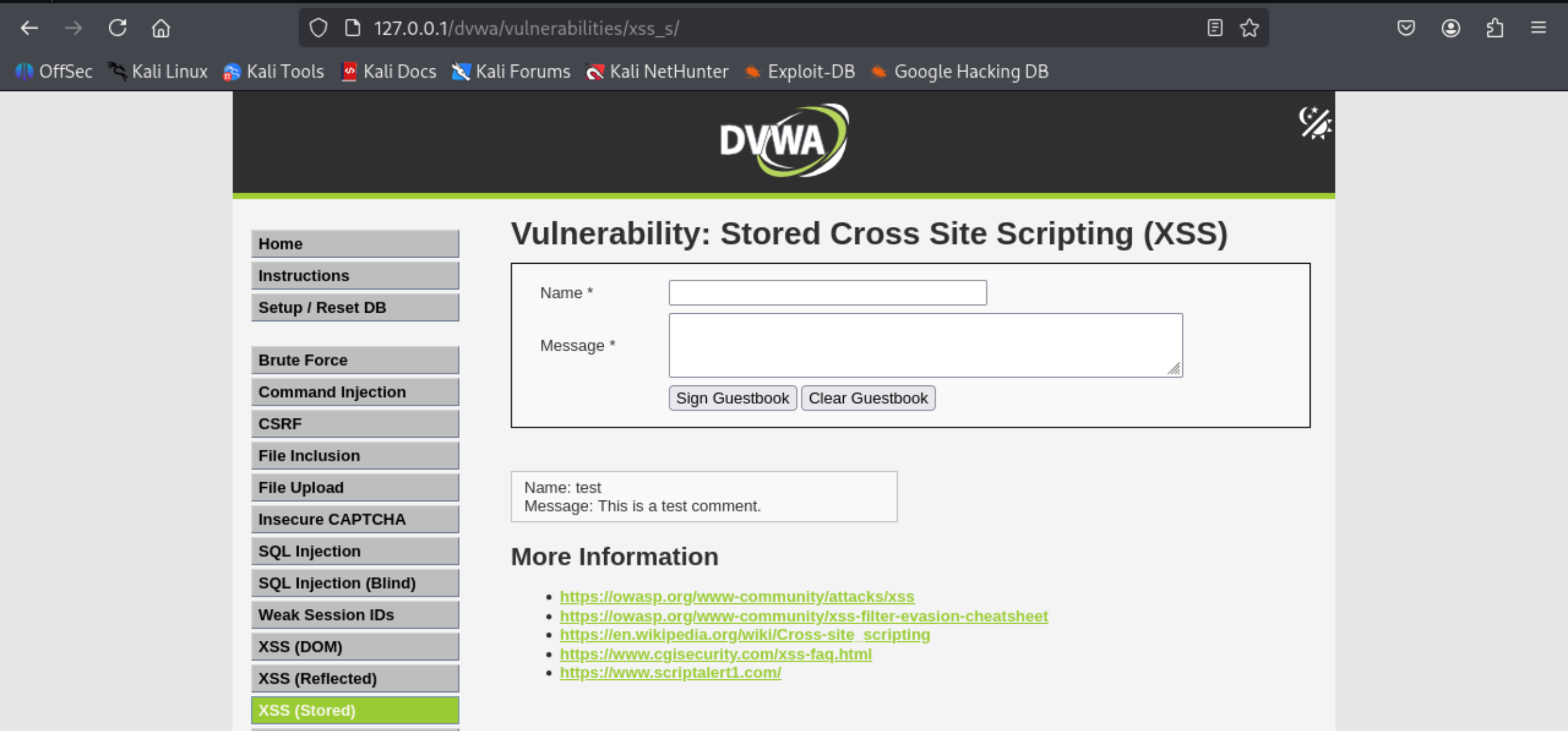1568x731 pixels.
Task: Click the browser back arrow
Action: 29,28
